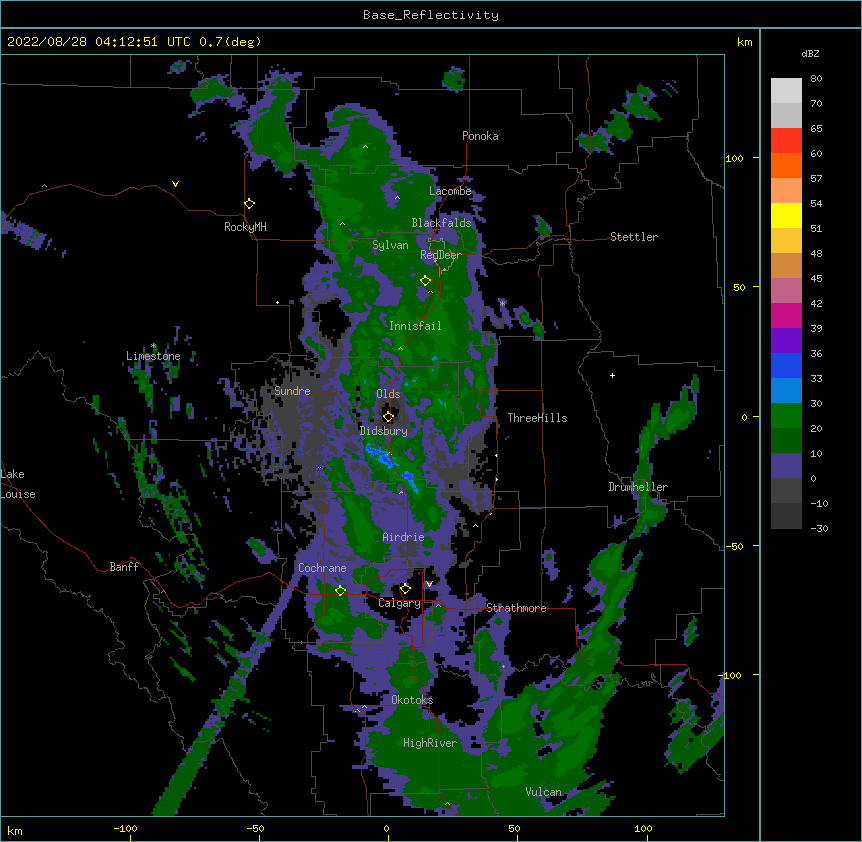Screen dimensions: 862x842
Task: Click the Airdrie city label
Action: click(x=403, y=537)
